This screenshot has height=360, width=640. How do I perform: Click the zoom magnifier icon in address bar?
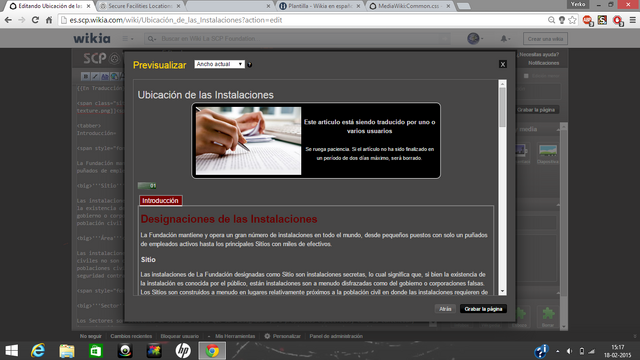pos(551,20)
